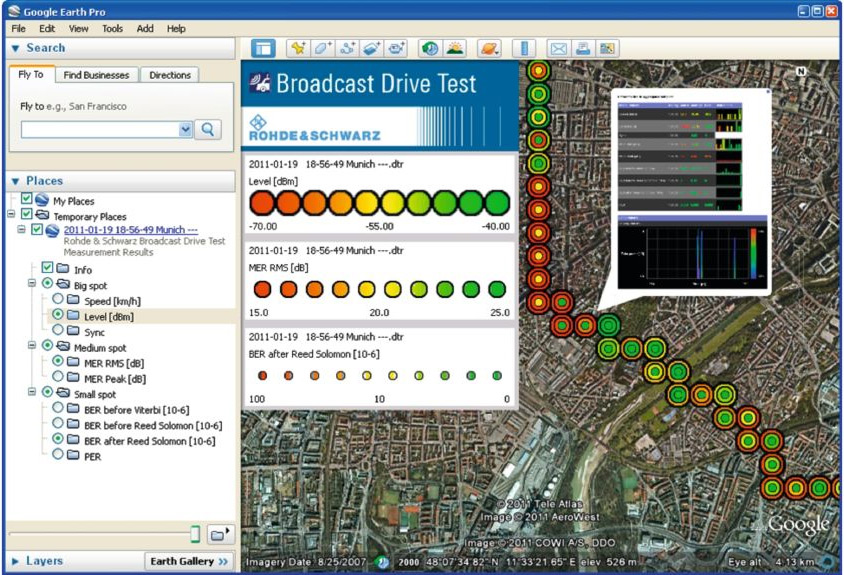Select the Print toolbar icon
844x575 pixels.
tap(583, 48)
